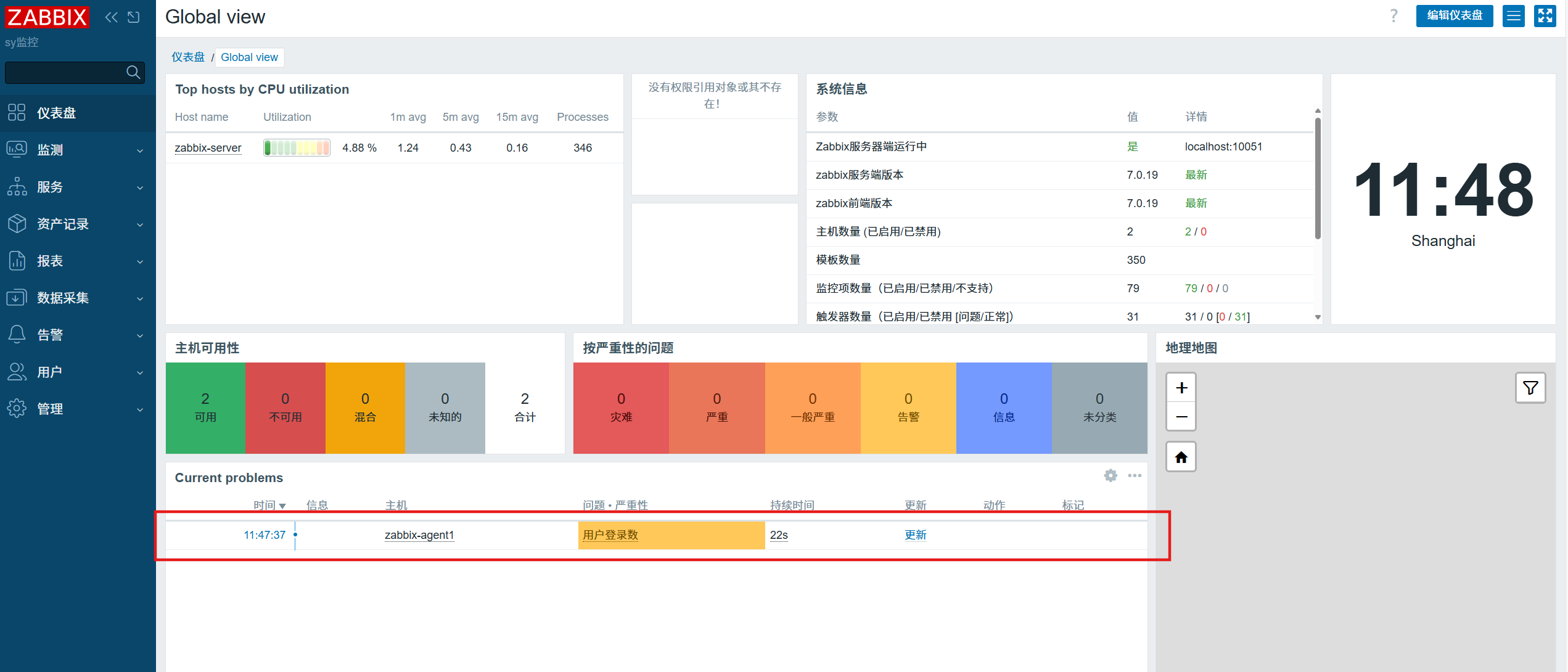1568x672 pixels.
Task: Collapse sidebar with double-chevron icon
Action: (112, 17)
